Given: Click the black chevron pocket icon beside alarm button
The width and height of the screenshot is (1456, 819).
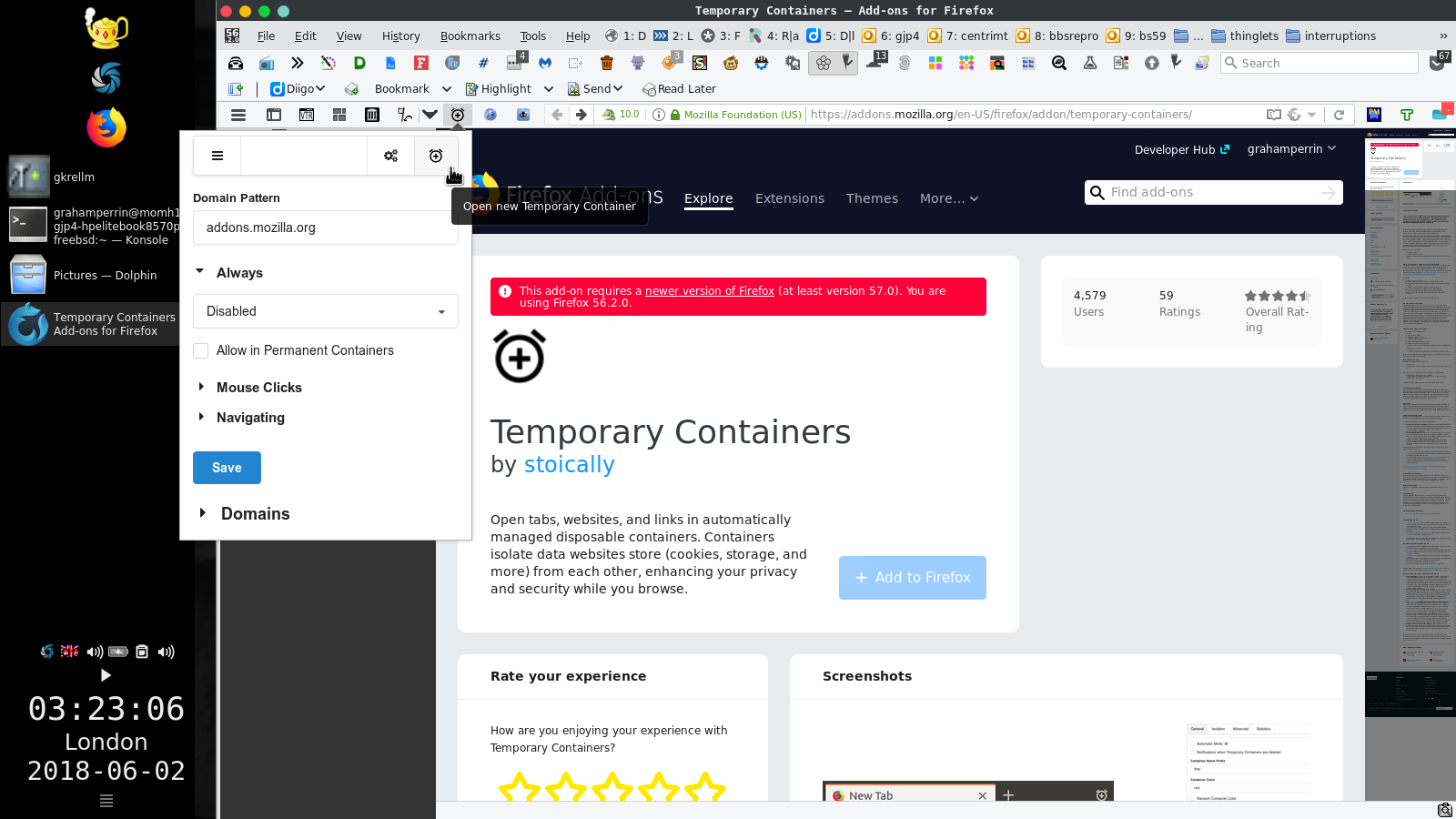Looking at the screenshot, I should 430,115.
